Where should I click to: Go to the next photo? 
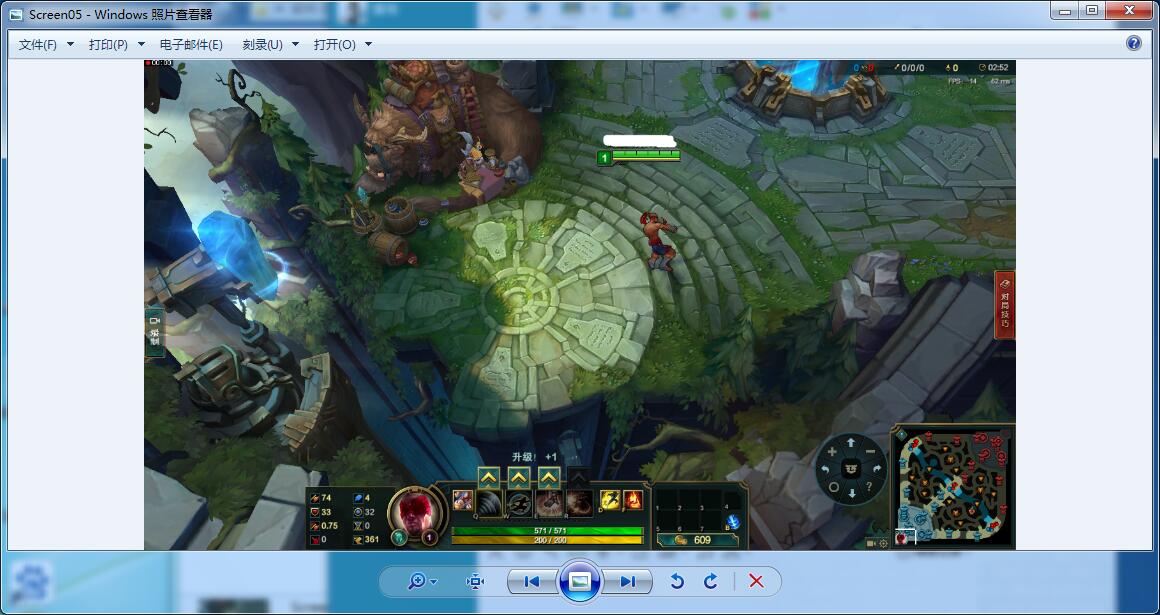coord(627,582)
